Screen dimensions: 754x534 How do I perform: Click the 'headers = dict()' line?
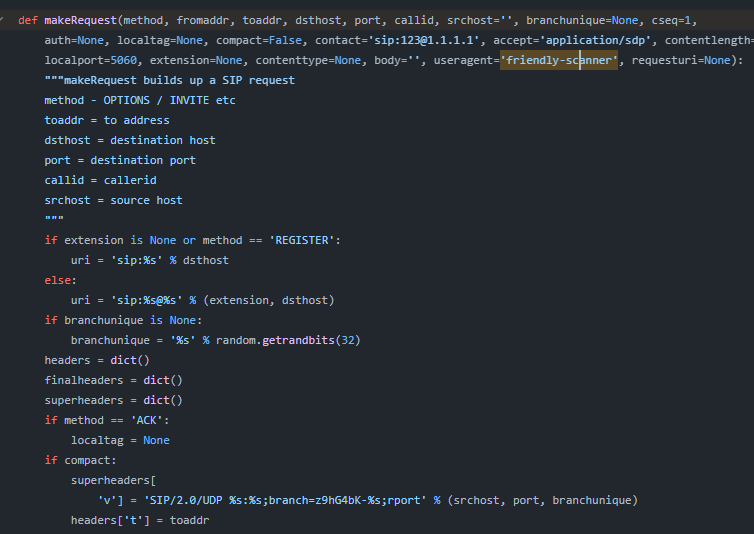pyautogui.click(x=96, y=360)
